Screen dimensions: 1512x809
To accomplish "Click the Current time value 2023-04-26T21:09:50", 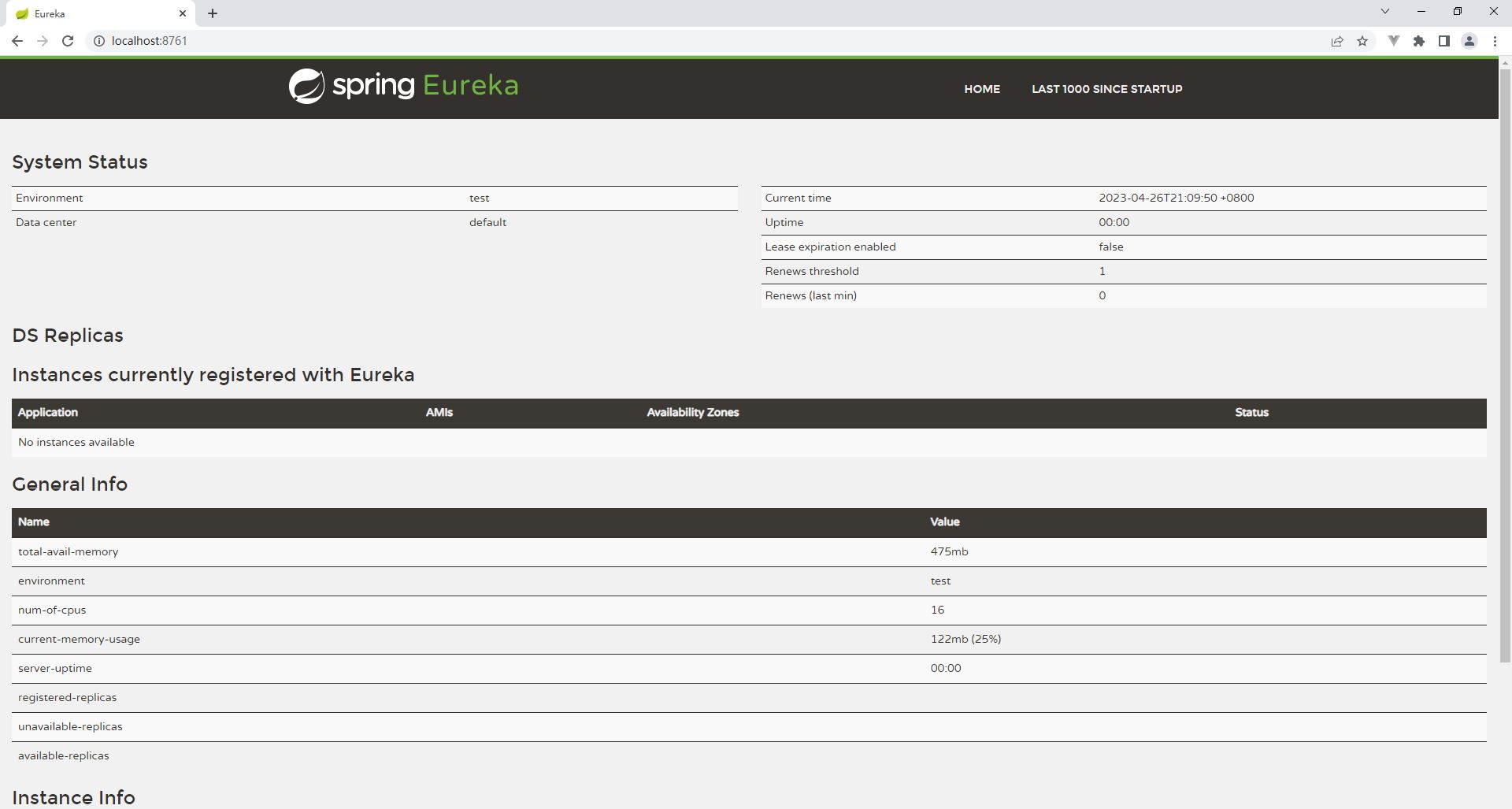I will click(1177, 199).
